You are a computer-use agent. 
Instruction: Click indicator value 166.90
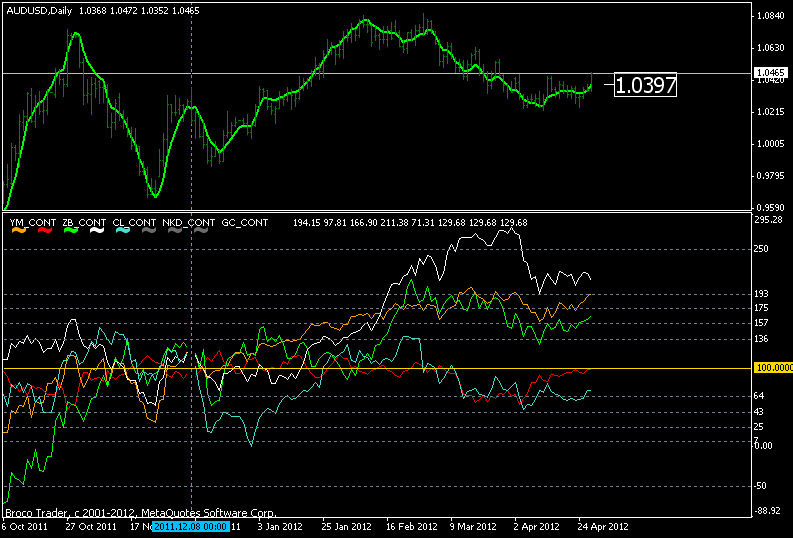click(x=363, y=222)
